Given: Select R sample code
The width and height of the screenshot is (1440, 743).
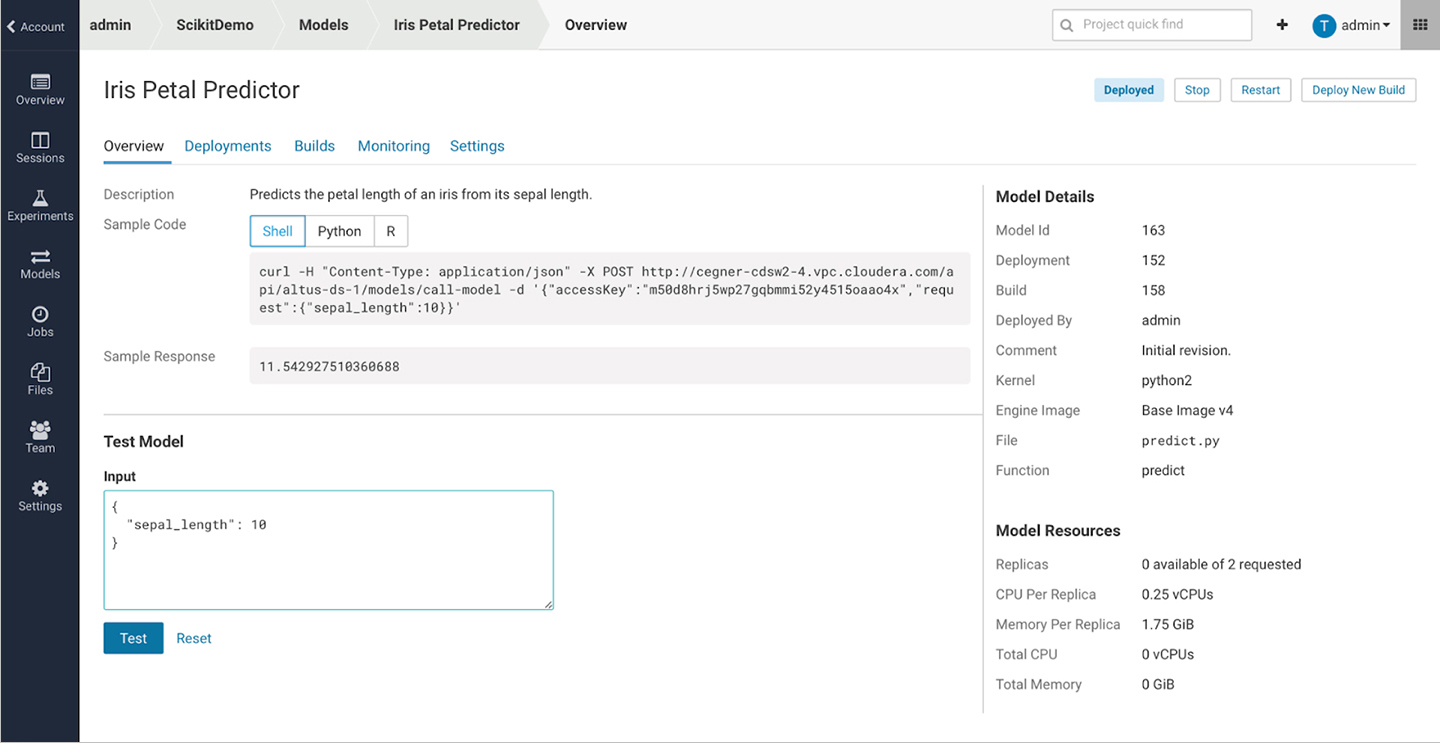Looking at the screenshot, I should pos(391,231).
